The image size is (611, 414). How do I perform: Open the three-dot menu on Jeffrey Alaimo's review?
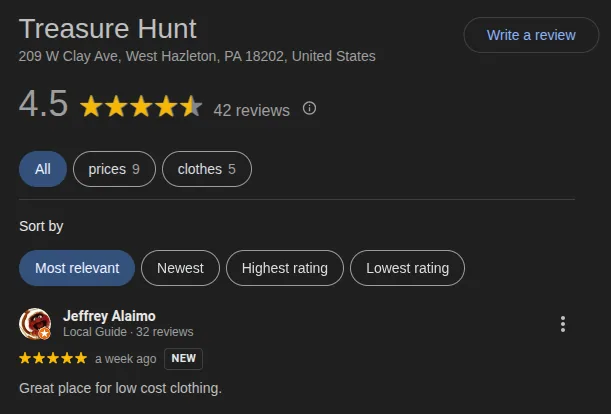point(563,324)
